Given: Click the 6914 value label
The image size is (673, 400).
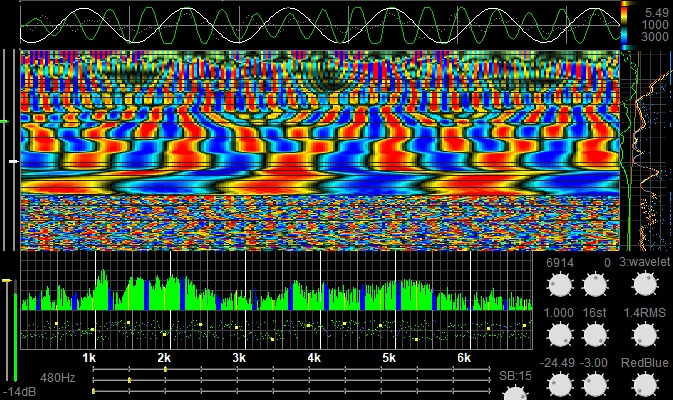Looking at the screenshot, I should [560, 263].
